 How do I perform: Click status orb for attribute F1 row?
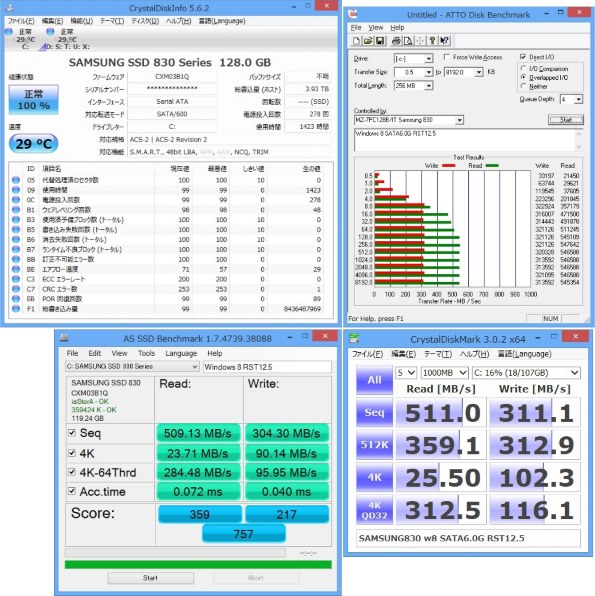pyautogui.click(x=16, y=309)
